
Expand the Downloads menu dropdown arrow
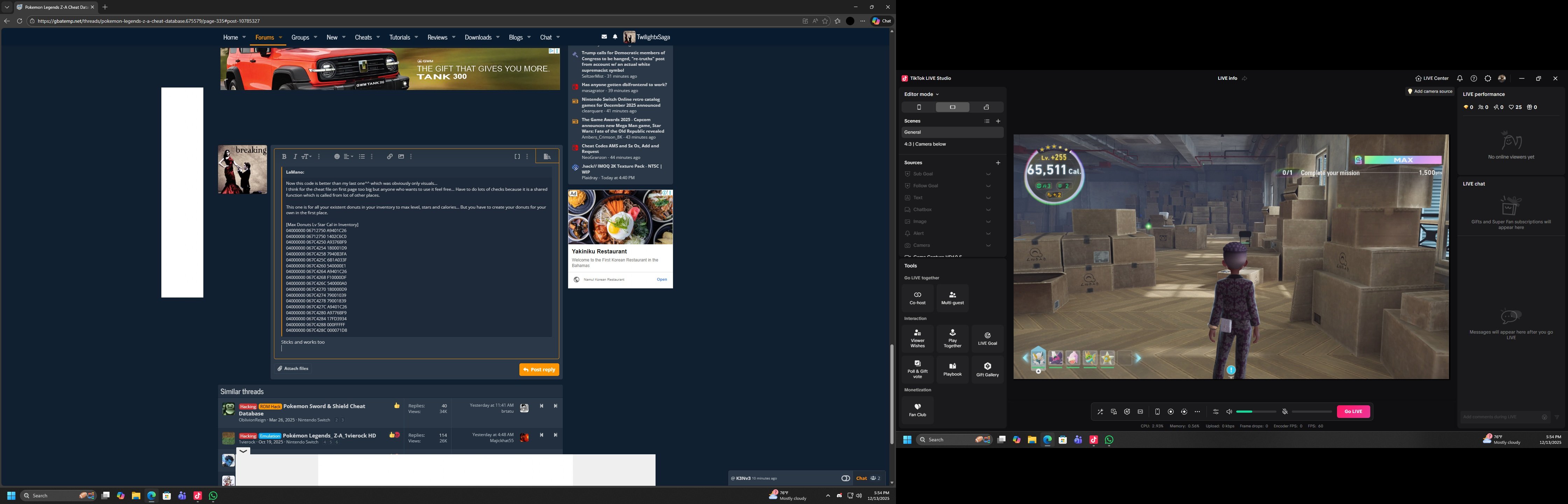pyautogui.click(x=497, y=37)
